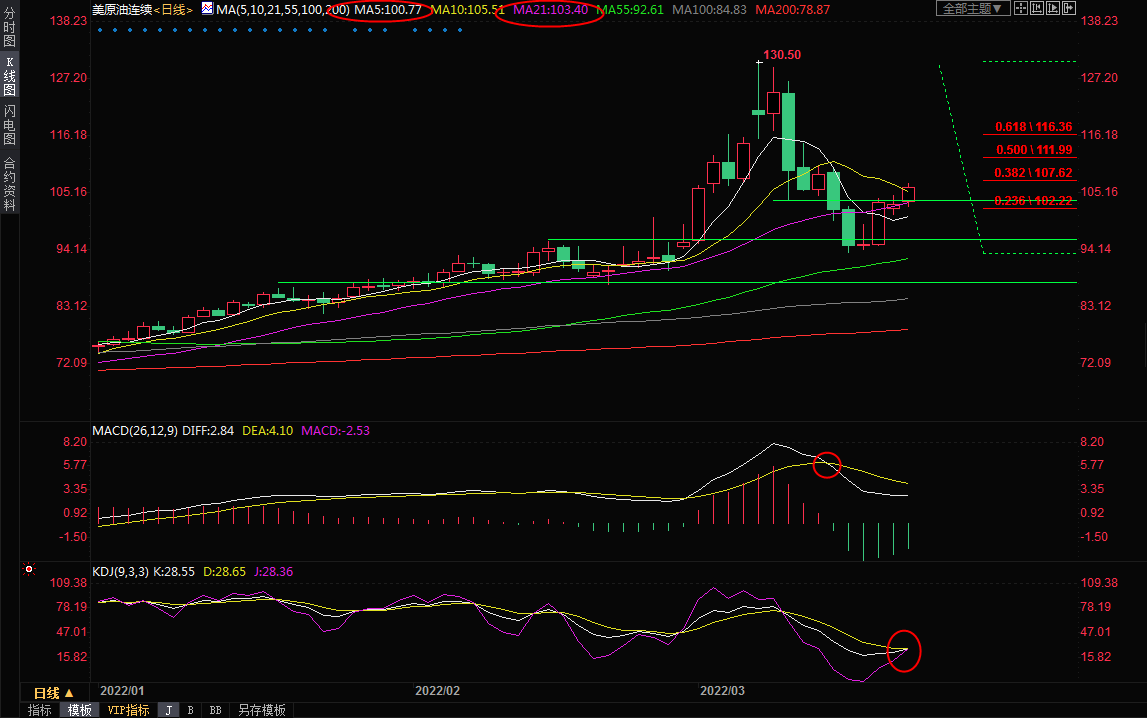Click the last small icon right of 全部主题
This screenshot has height=718, width=1147.
[1069, 9]
